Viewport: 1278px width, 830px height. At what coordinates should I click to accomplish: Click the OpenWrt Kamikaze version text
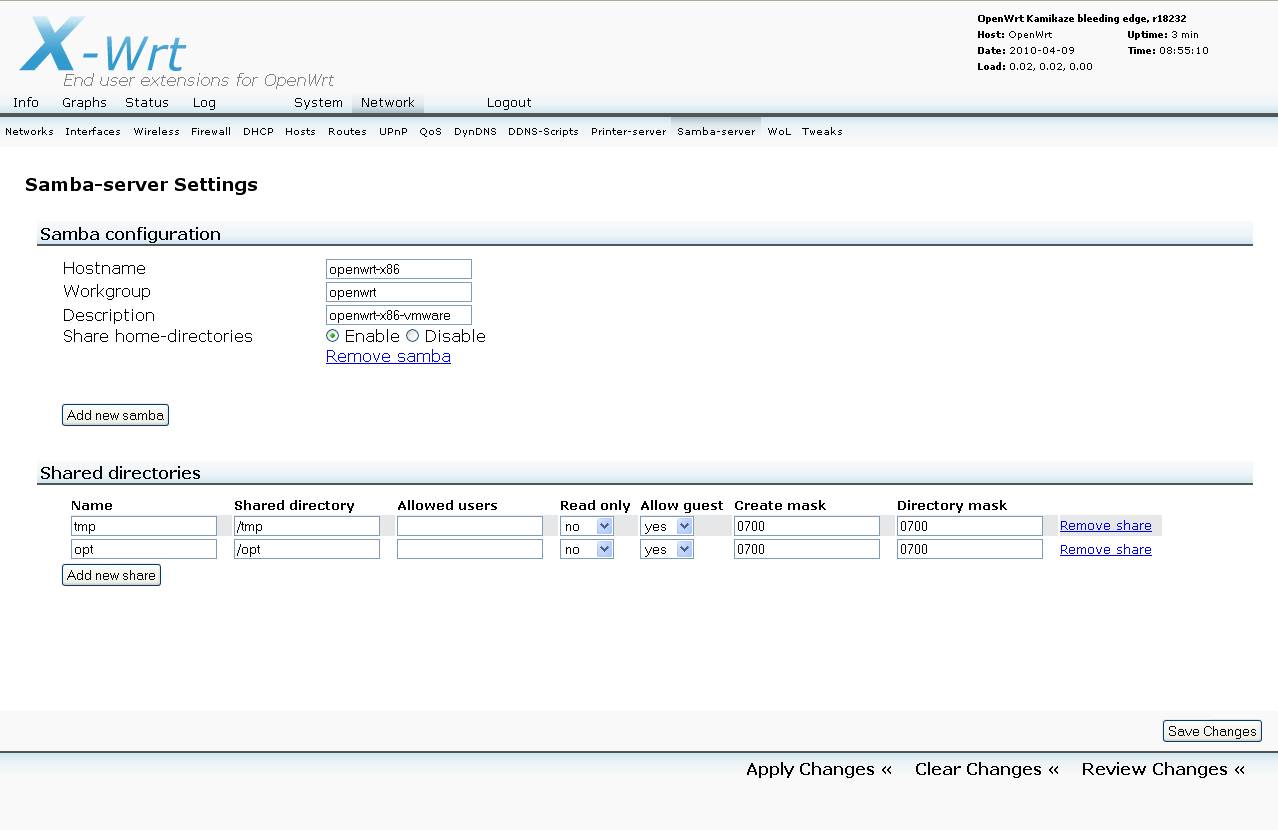coord(1082,18)
